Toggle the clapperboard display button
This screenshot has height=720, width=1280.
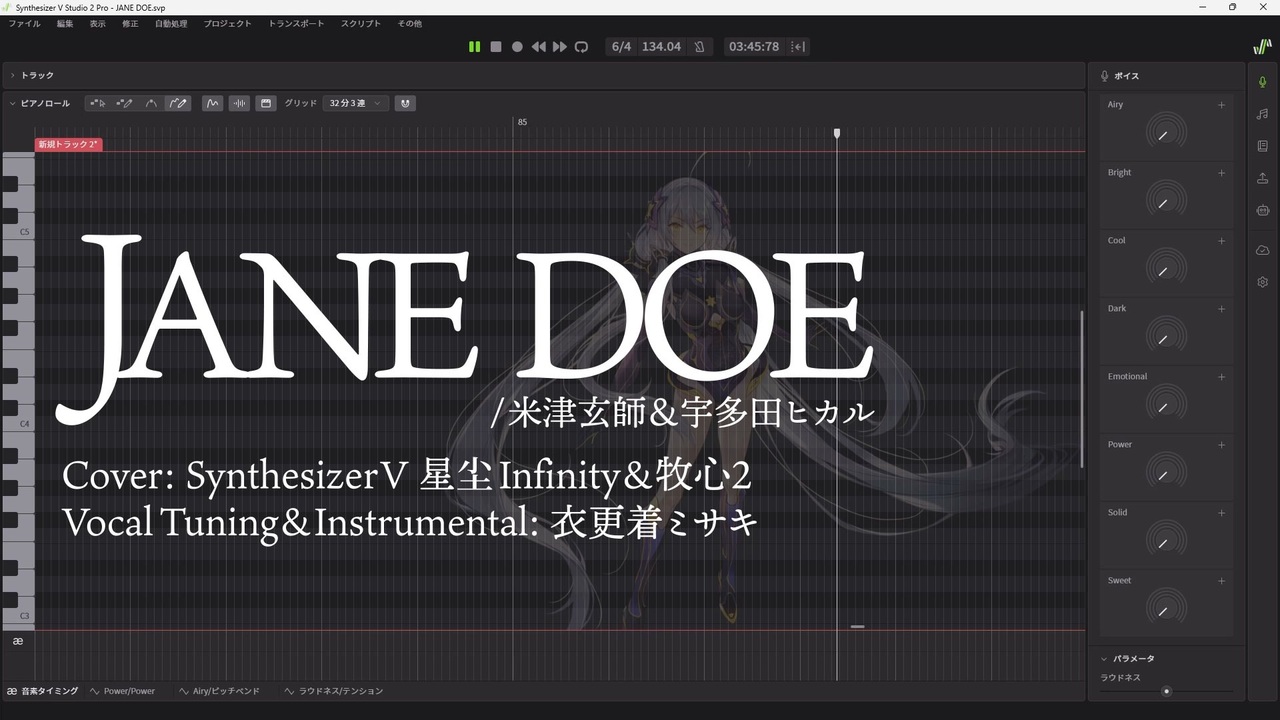(x=266, y=103)
